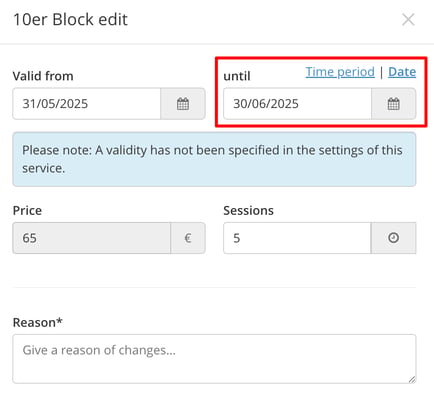Click the Valid from label

[x=43, y=76]
